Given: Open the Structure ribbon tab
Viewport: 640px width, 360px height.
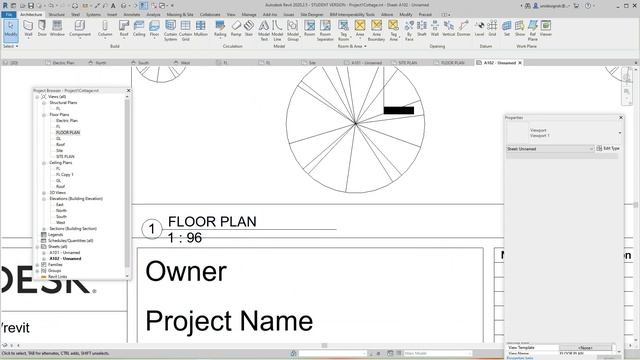Looking at the screenshot, I should pos(56,14).
